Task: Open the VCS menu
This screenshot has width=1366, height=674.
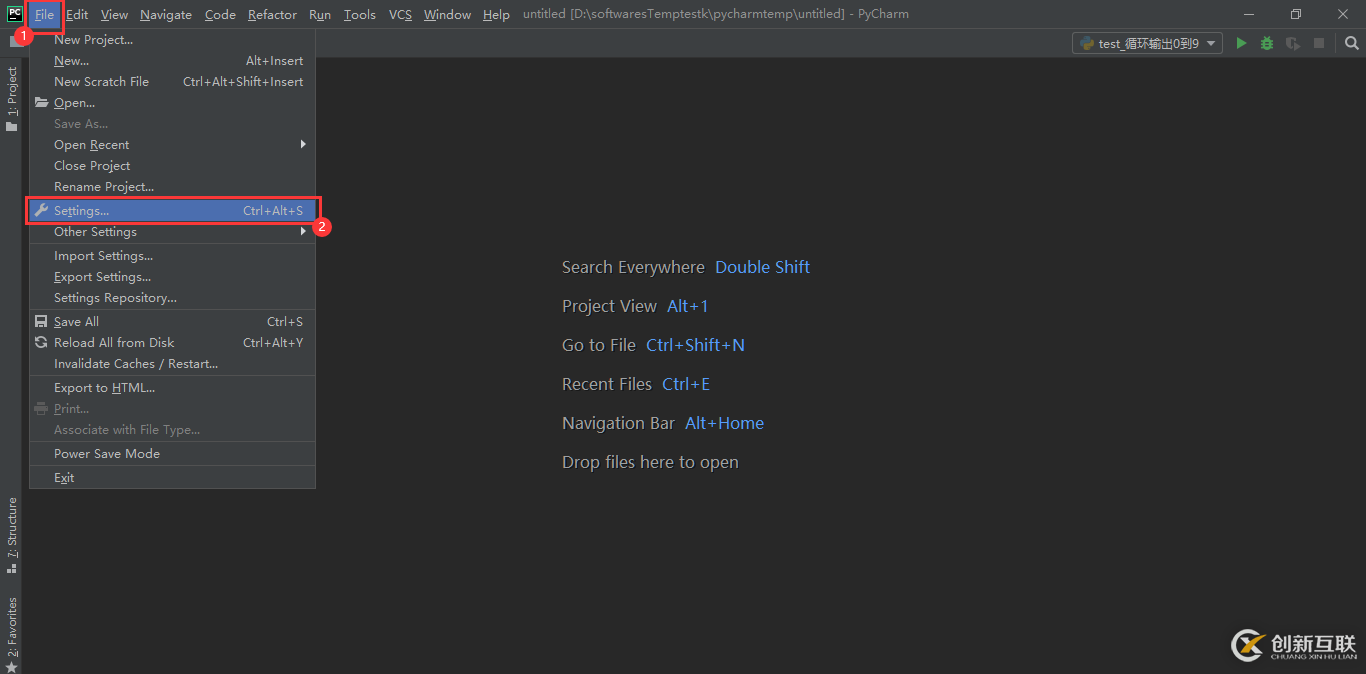Action: click(400, 14)
